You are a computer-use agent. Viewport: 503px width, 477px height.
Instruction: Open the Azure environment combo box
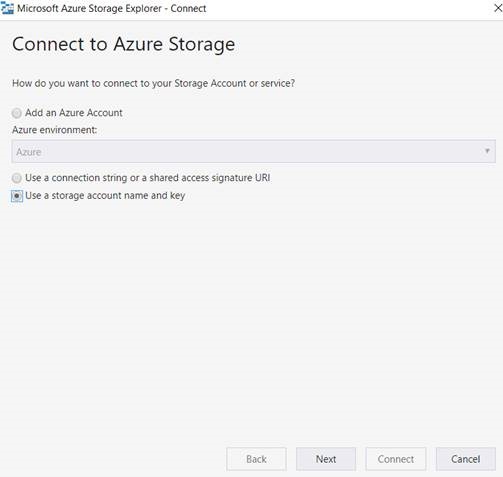253,152
